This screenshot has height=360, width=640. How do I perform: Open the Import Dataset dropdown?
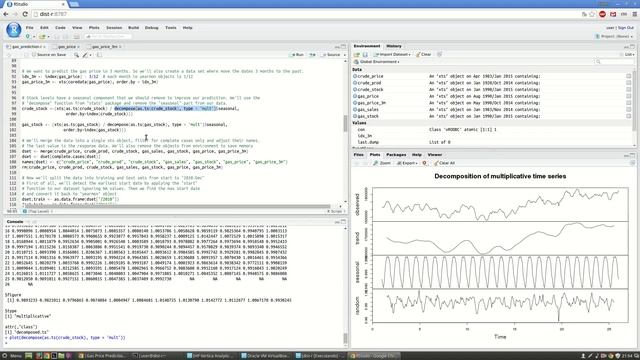(392, 54)
